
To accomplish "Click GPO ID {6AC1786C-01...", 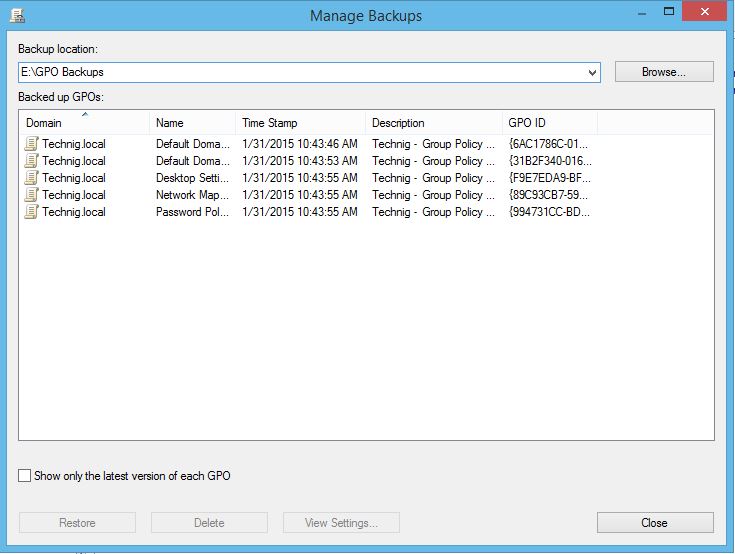I will [x=548, y=144].
